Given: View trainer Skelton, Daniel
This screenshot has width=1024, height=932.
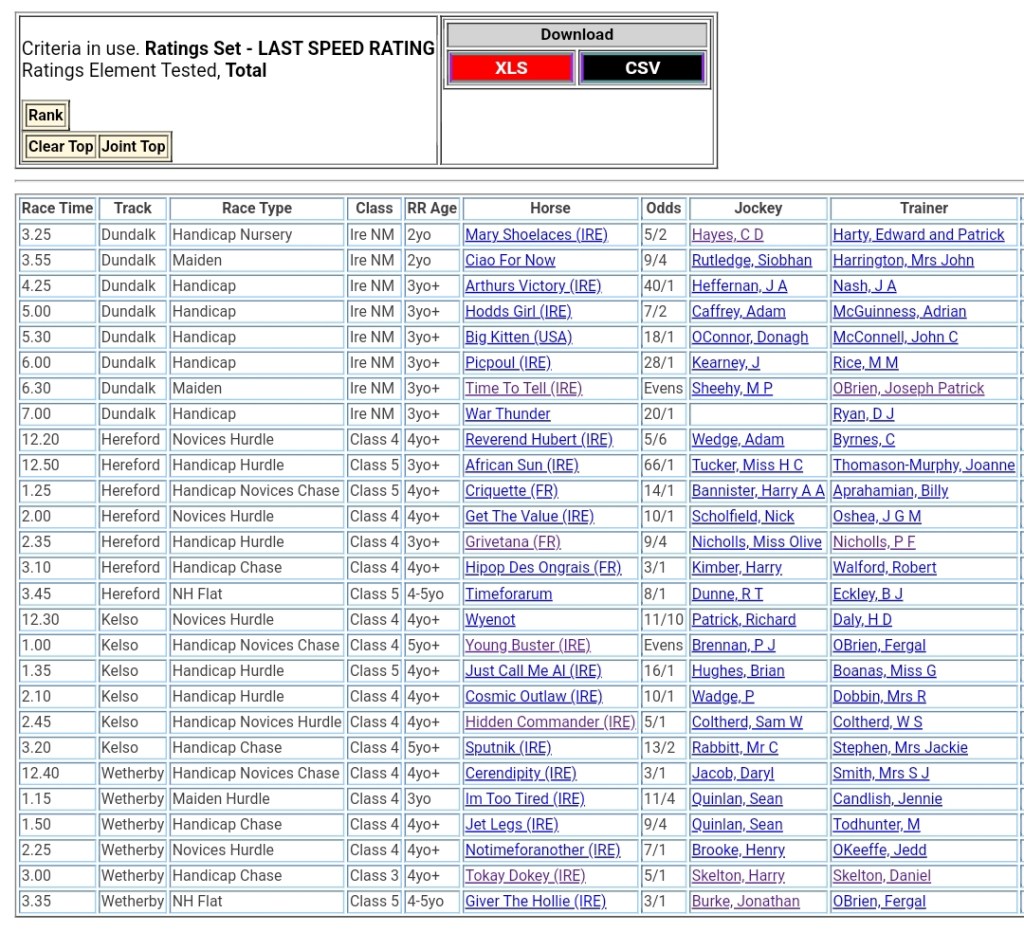Looking at the screenshot, I should pyautogui.click(x=881, y=876).
